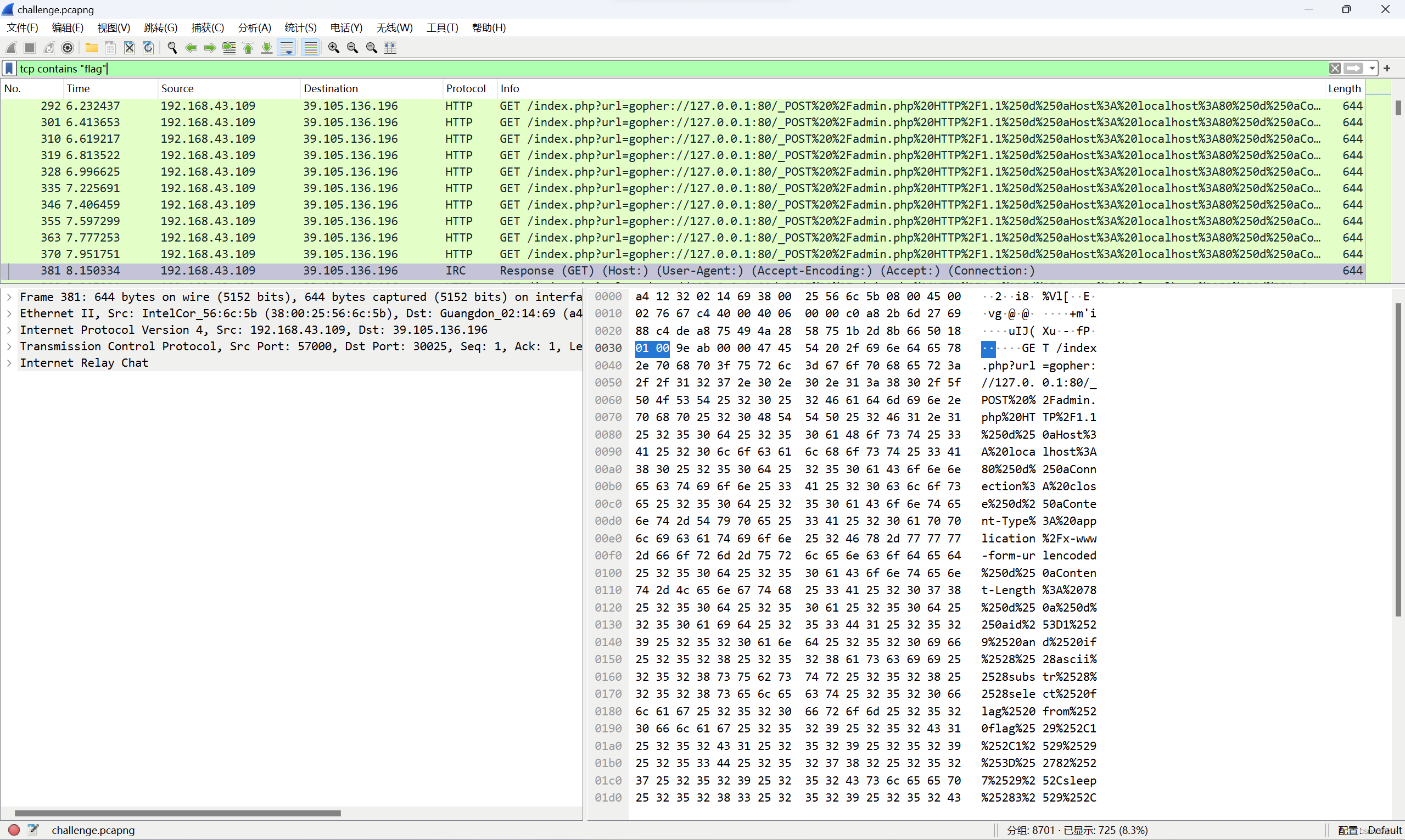Jump to first packet arrow icon
This screenshot has height=840, width=1405.
(248, 48)
